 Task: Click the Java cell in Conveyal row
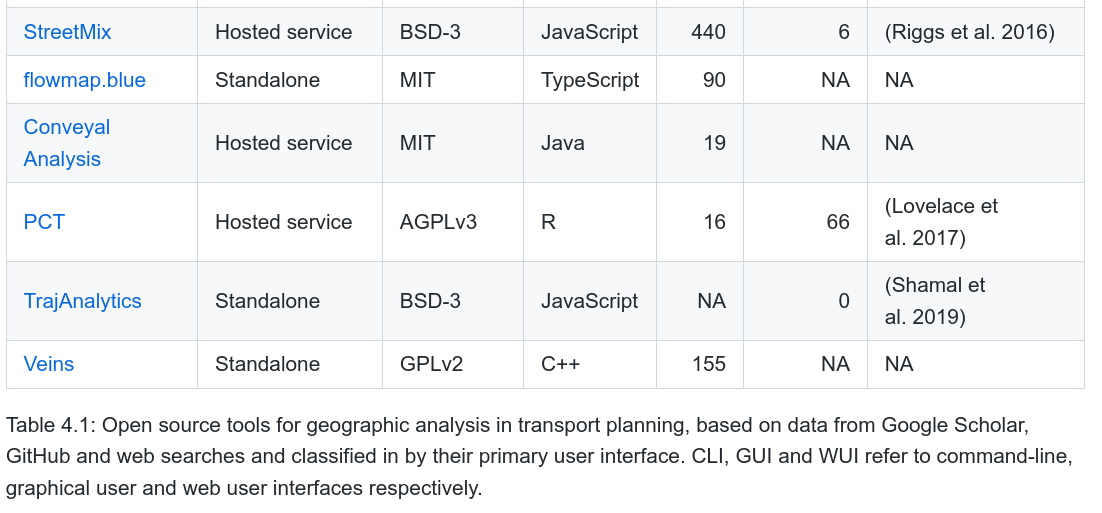pyautogui.click(x=562, y=143)
